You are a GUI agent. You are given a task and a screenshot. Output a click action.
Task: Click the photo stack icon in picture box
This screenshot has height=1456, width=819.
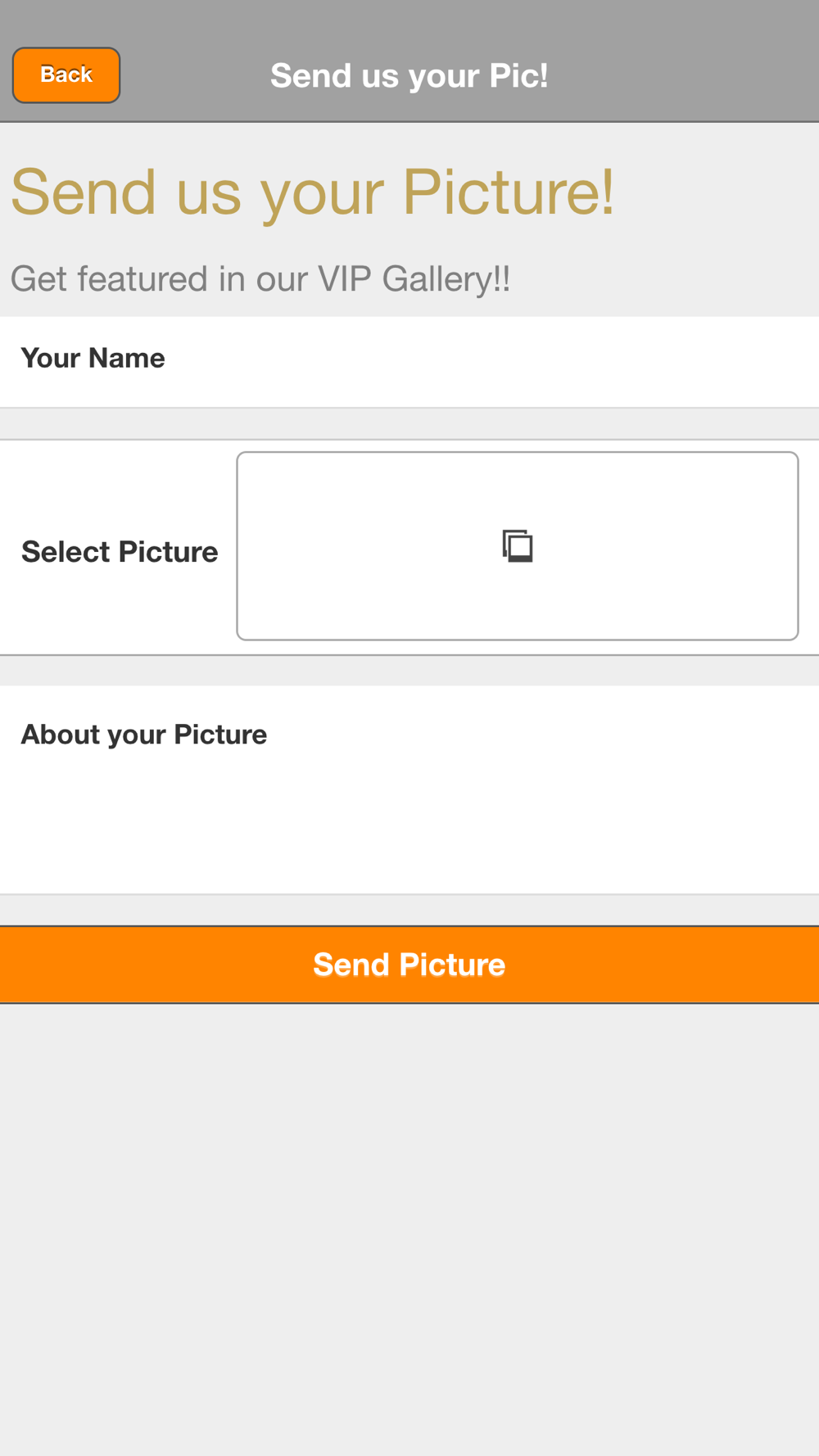(518, 546)
